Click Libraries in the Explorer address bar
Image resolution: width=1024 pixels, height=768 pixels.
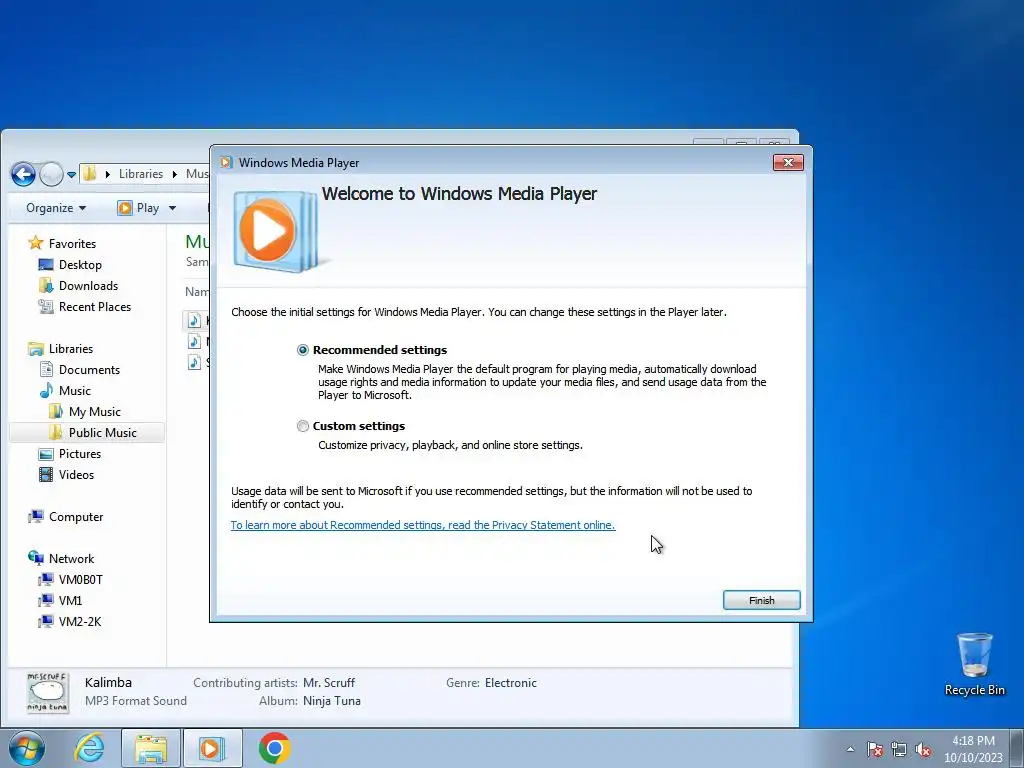140,174
